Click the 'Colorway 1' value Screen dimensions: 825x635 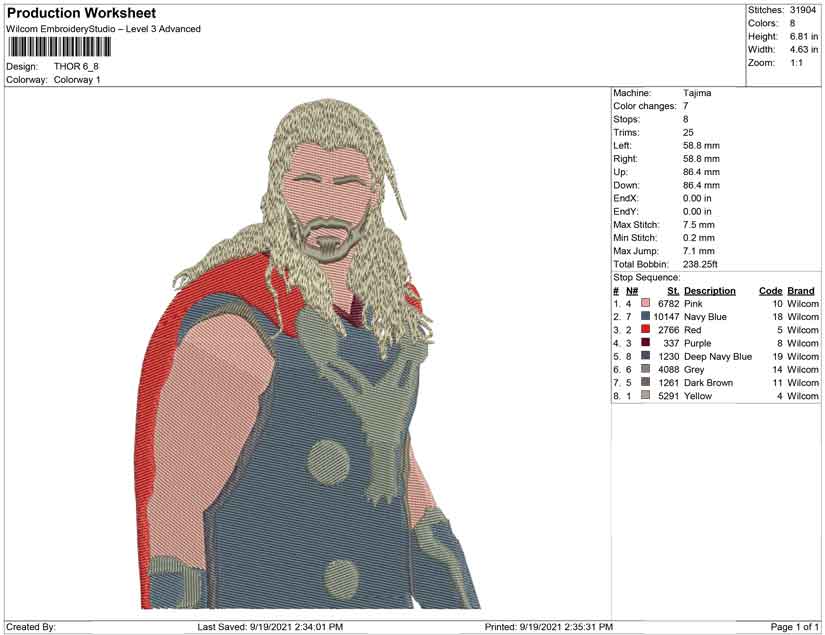pyautogui.click(x=77, y=80)
